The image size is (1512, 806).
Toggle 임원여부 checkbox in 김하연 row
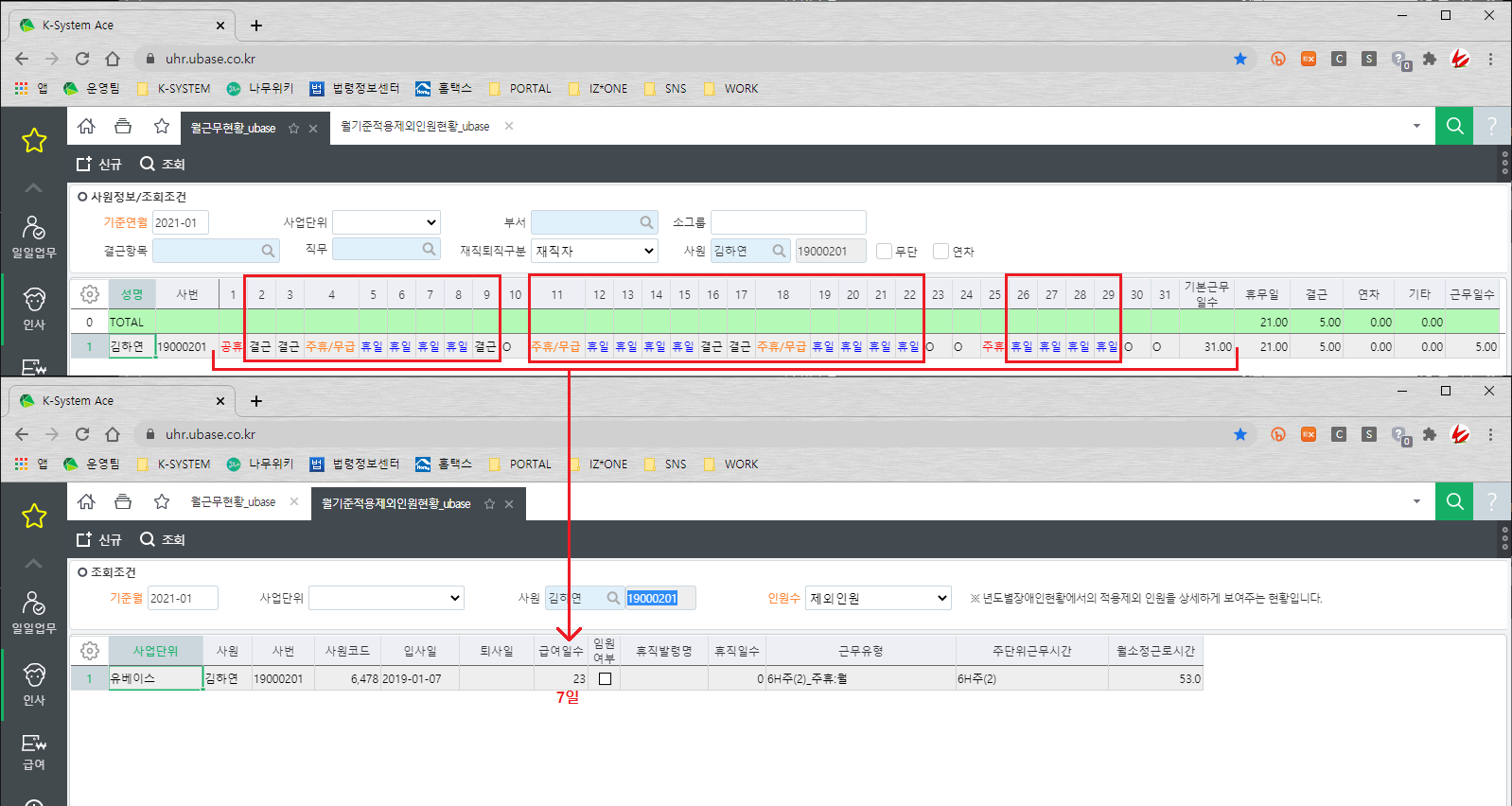pyautogui.click(x=606, y=678)
